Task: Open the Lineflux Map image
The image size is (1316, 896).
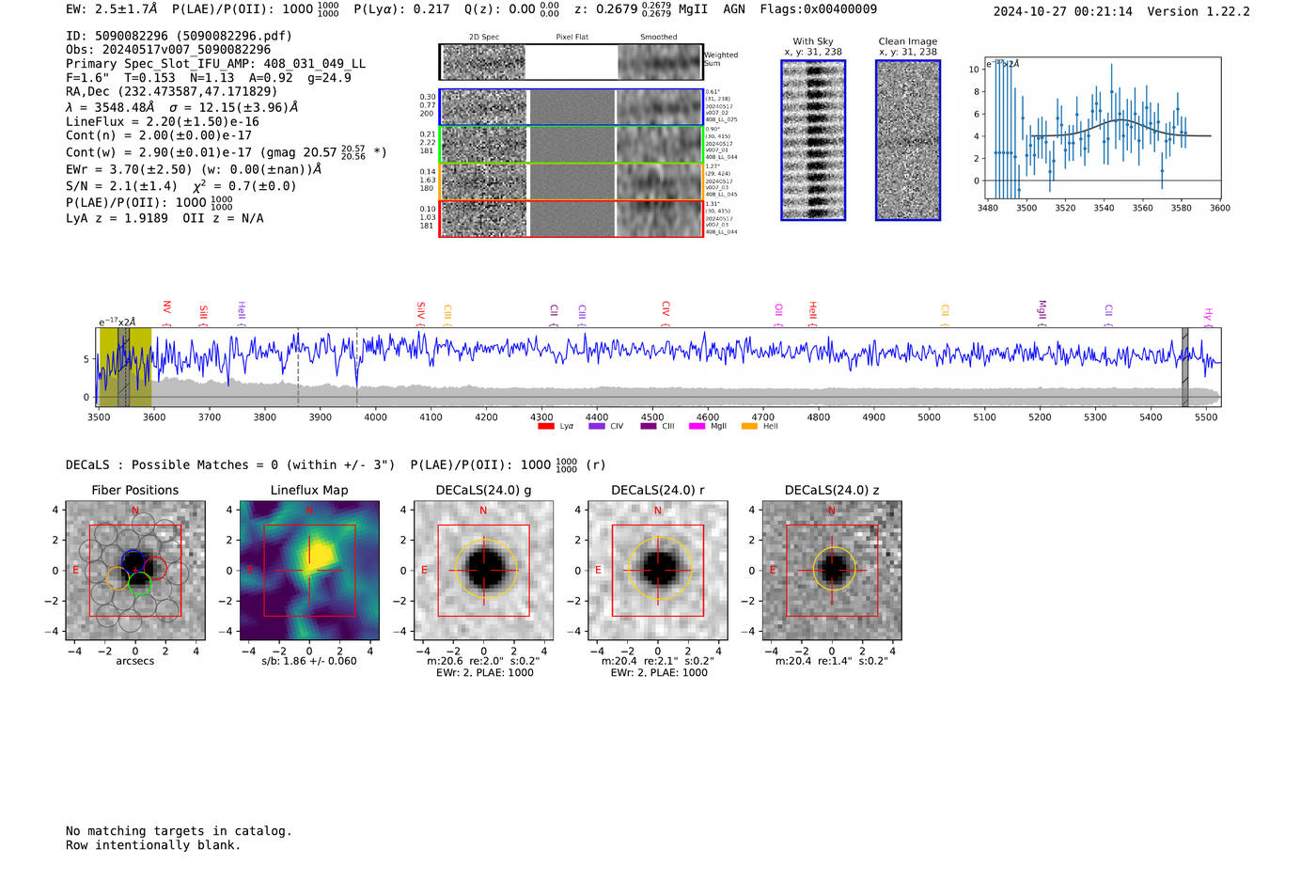Action: [309, 570]
